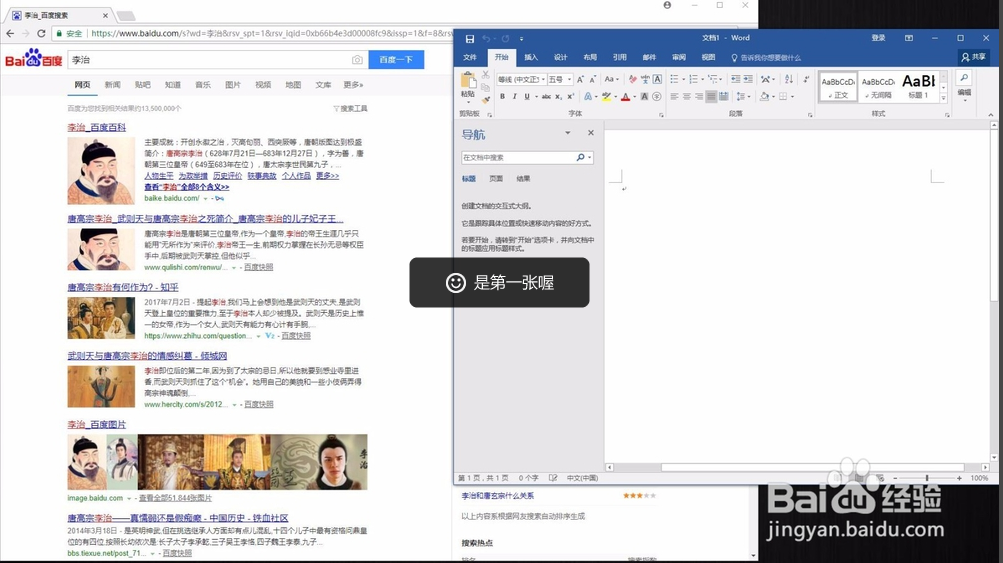Open the 新闻 tab on Baidu
This screenshot has height=563, width=1003.
pos(113,84)
